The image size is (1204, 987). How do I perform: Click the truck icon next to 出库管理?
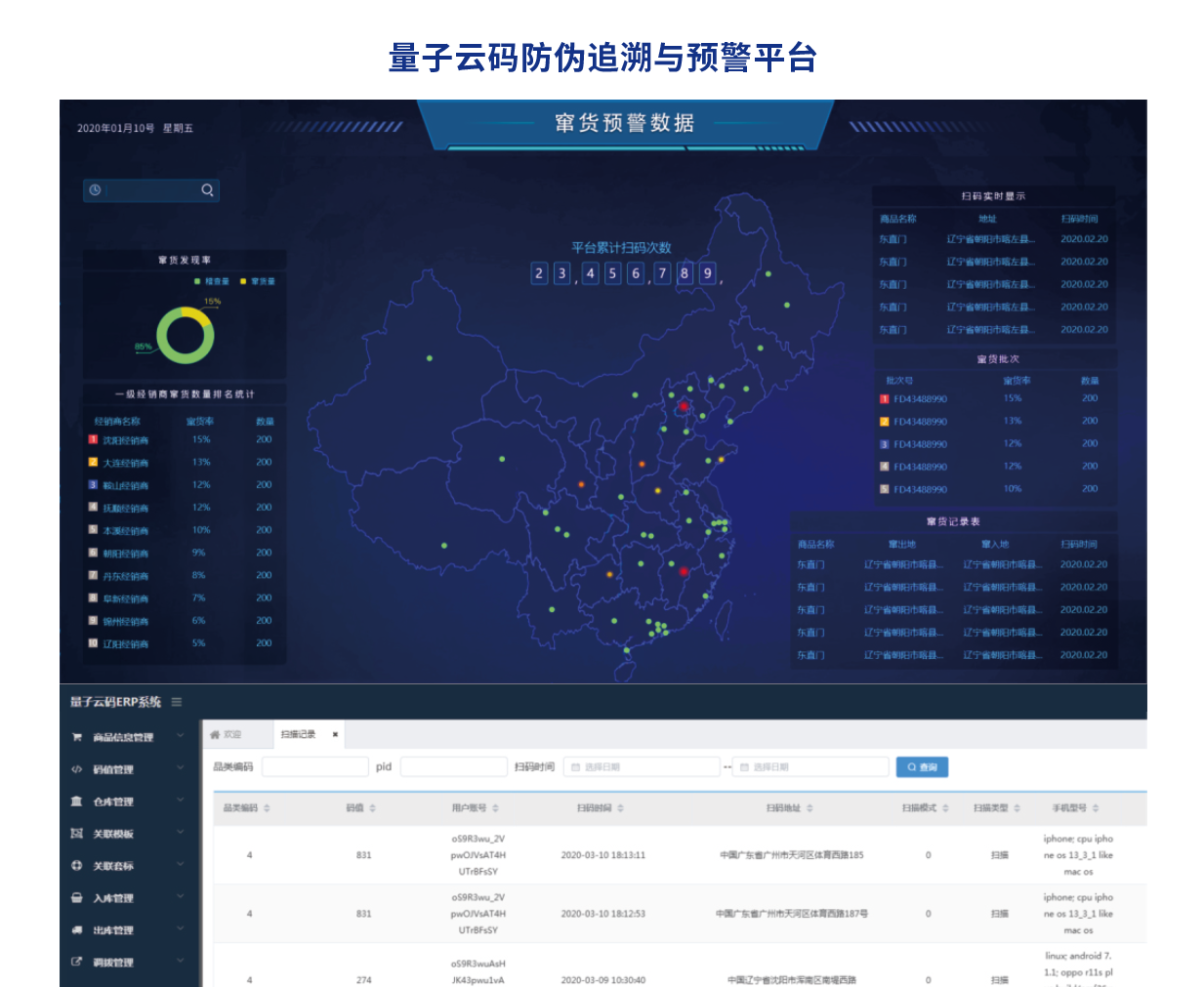pyautogui.click(x=76, y=930)
